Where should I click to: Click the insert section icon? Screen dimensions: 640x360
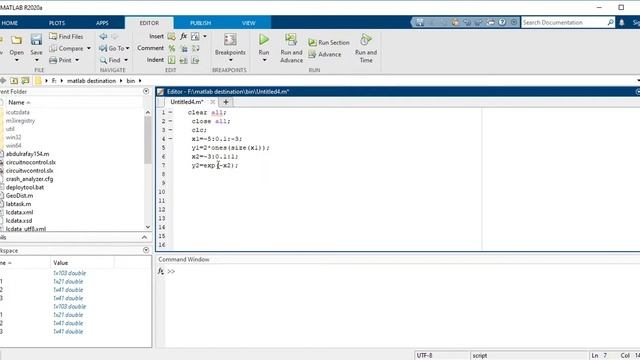pyautogui.click(x=171, y=36)
